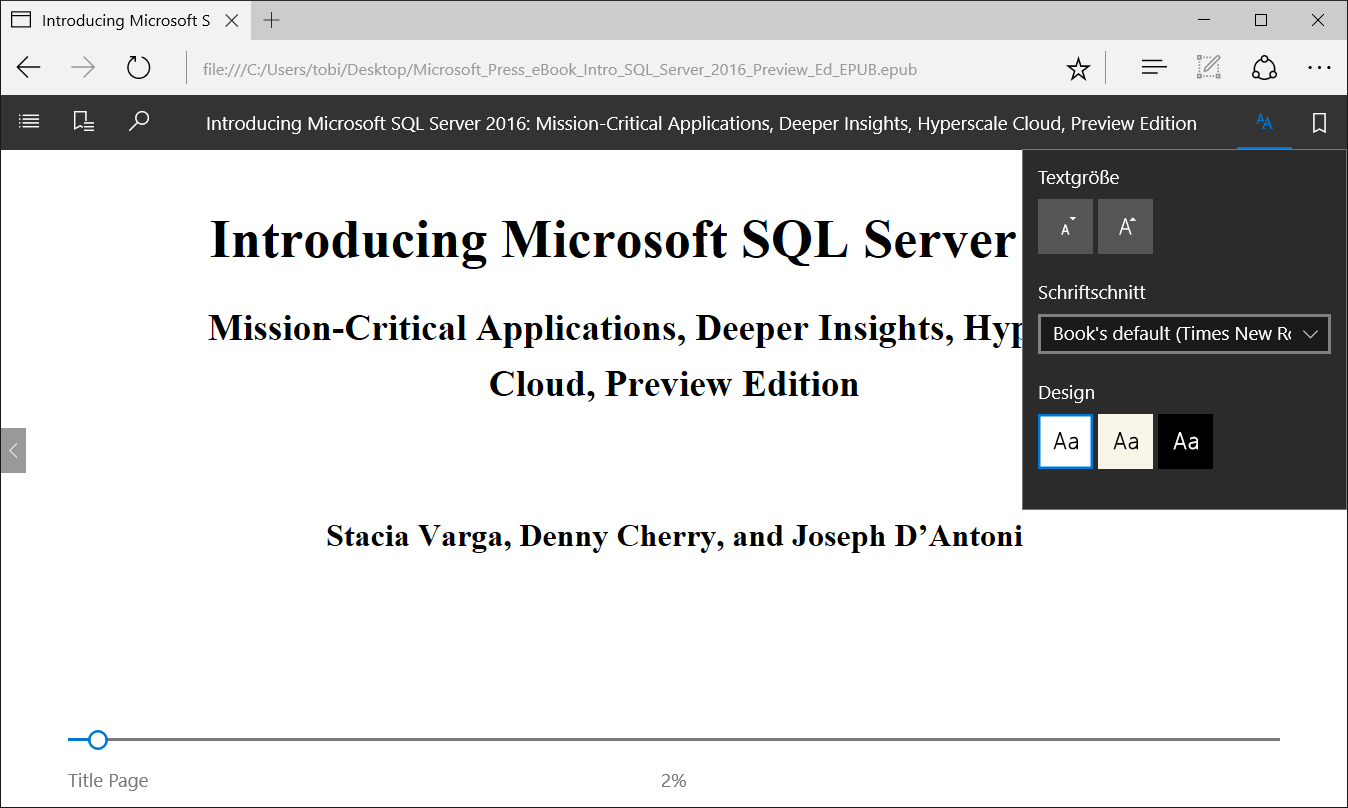Click the reading progress slider handle
This screenshot has height=808, width=1348.
[x=97, y=740]
